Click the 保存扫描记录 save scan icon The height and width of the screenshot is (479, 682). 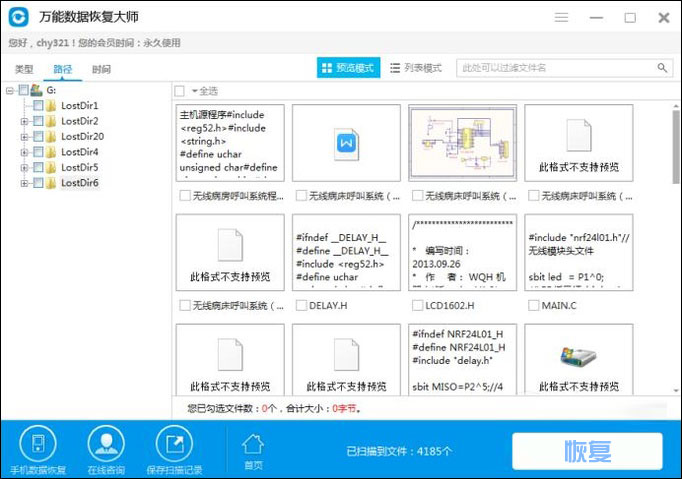click(176, 443)
